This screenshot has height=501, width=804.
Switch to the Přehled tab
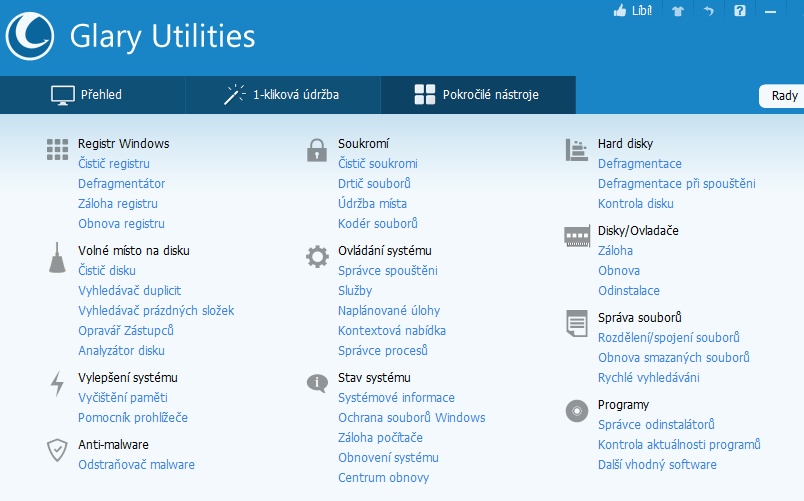[87, 95]
